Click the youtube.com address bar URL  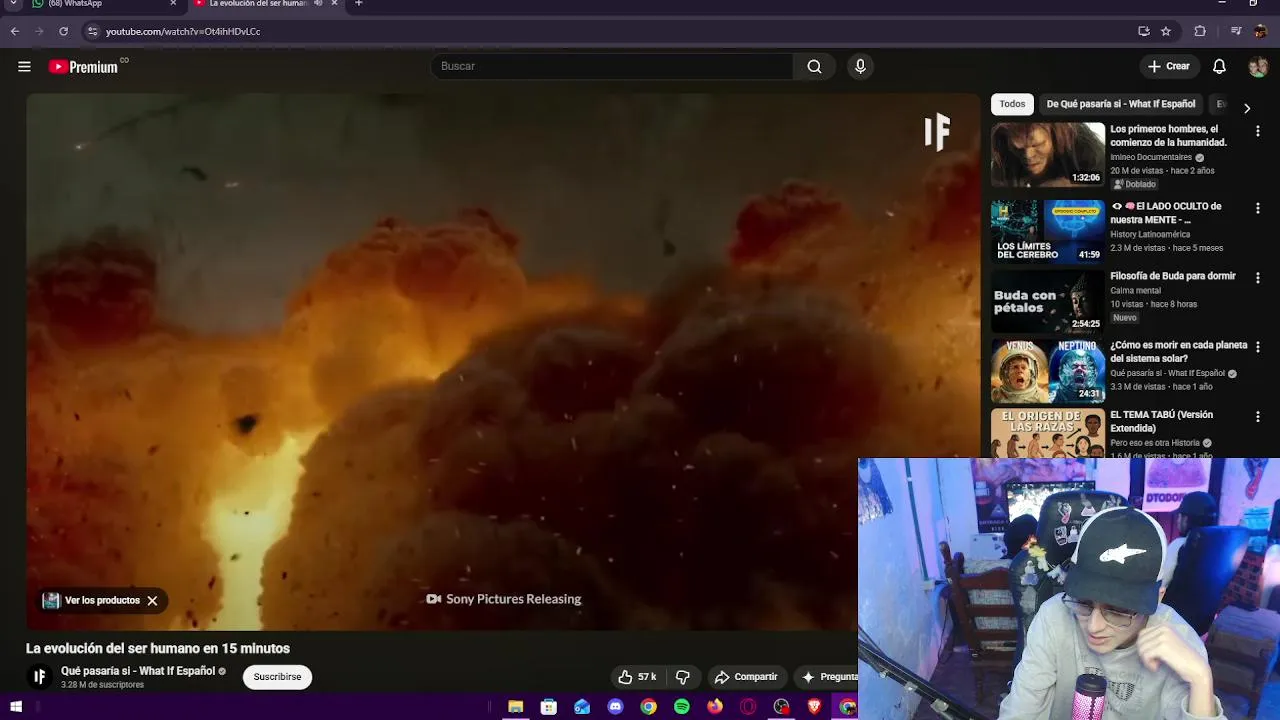[183, 31]
